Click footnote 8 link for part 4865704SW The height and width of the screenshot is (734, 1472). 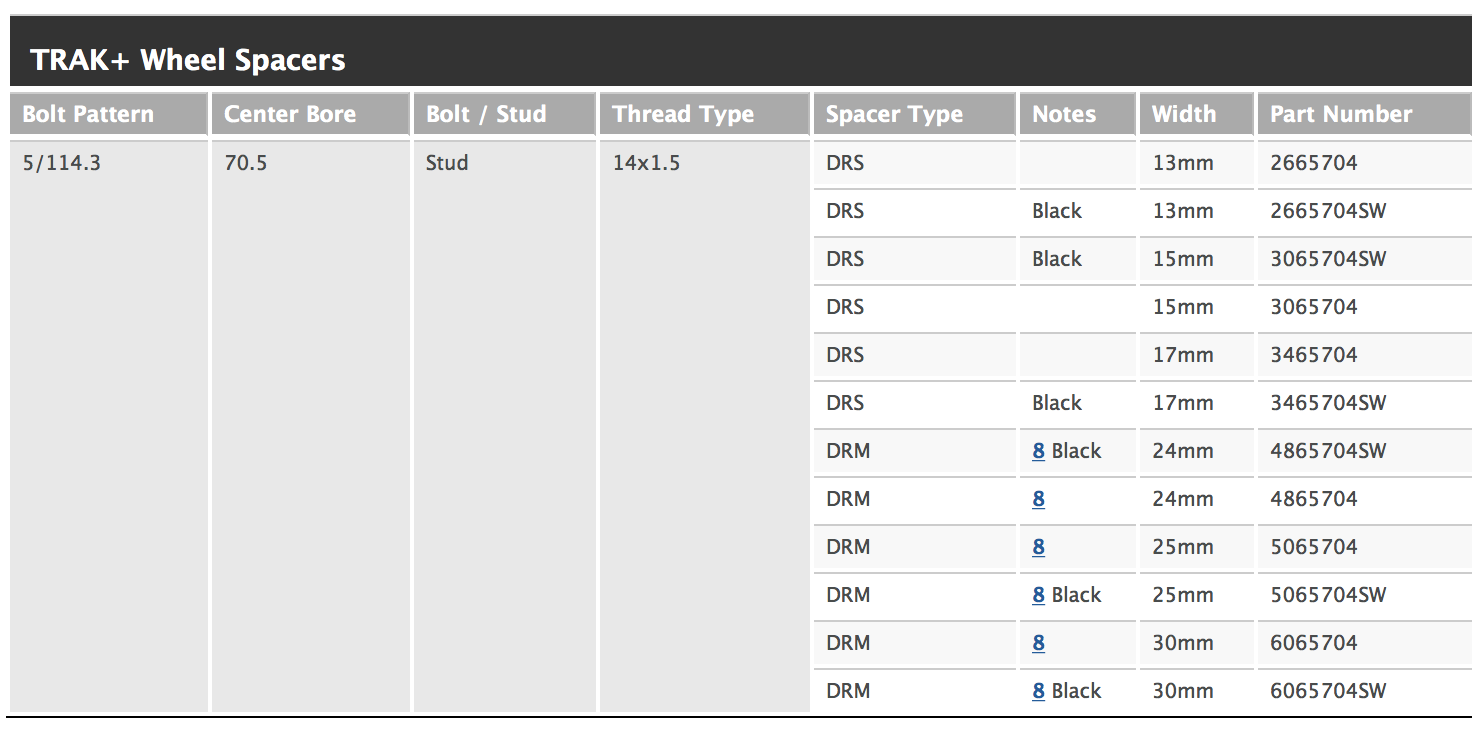(1038, 451)
